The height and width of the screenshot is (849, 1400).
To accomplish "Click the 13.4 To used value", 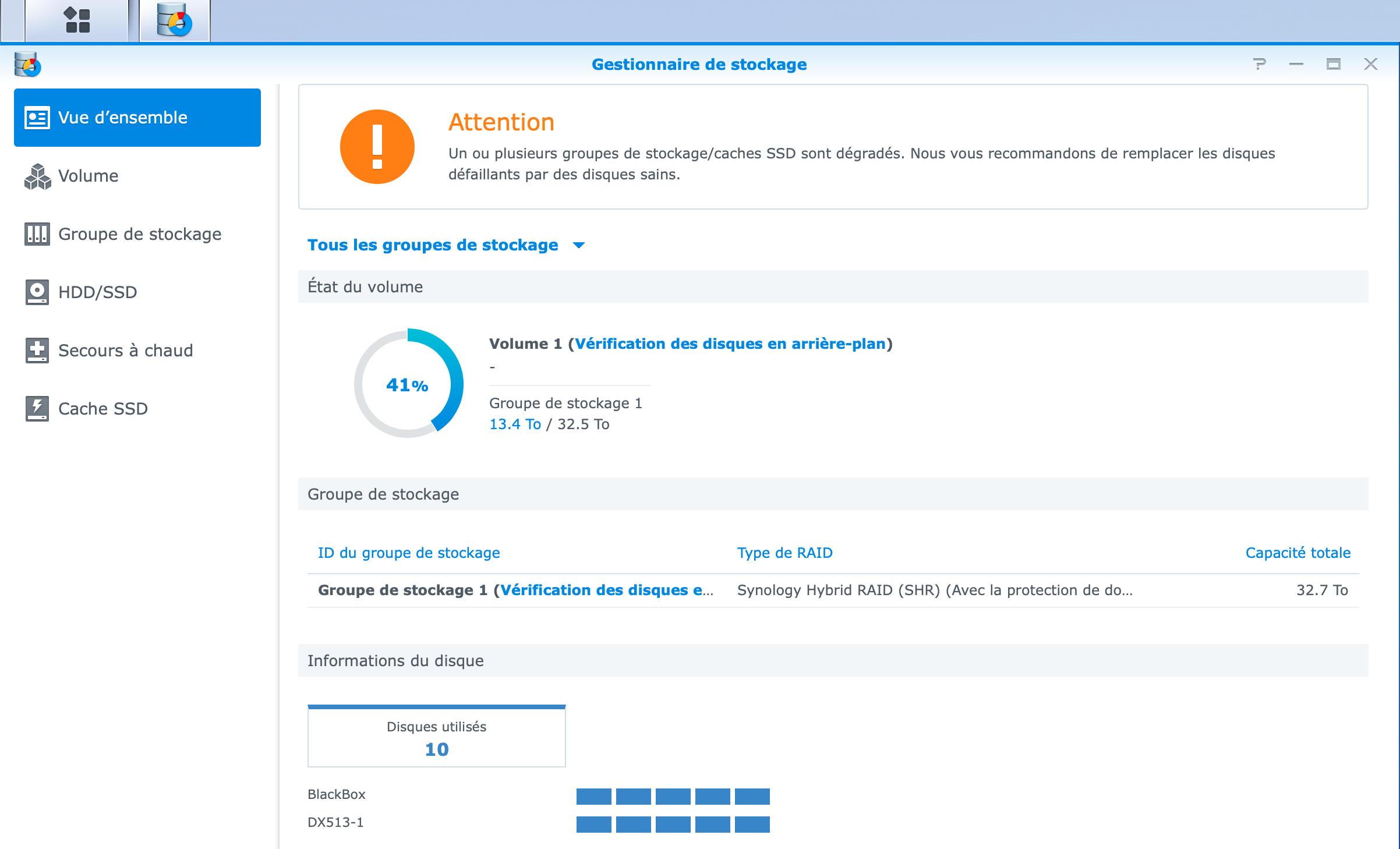I will (x=515, y=424).
